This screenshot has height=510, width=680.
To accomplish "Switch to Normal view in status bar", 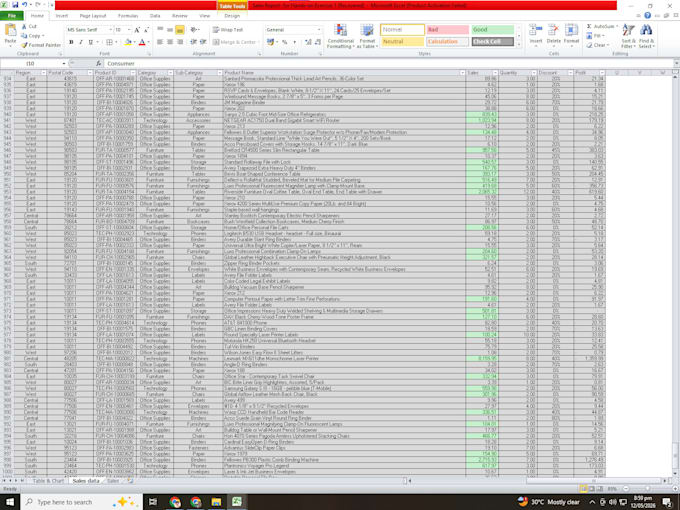I will (584, 489).
